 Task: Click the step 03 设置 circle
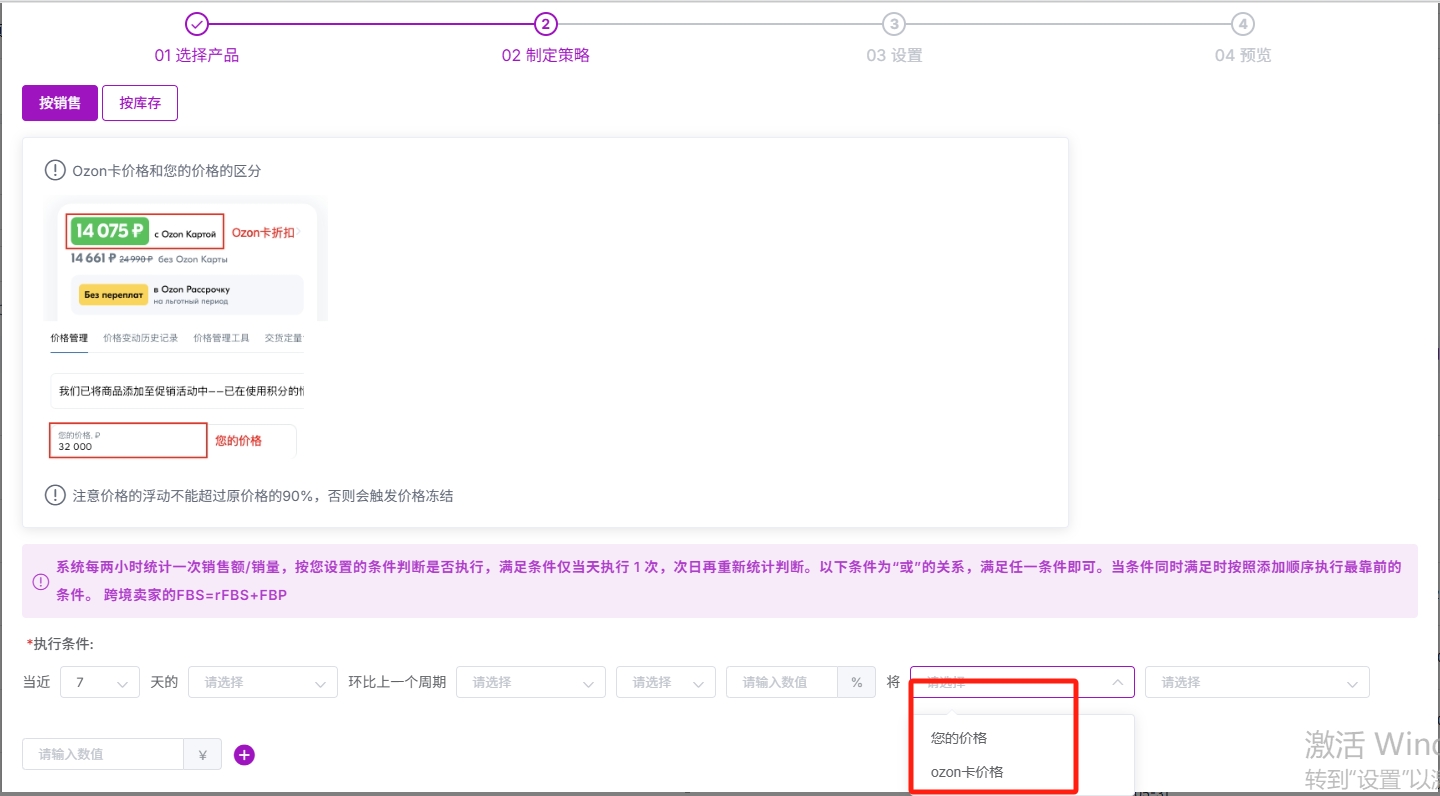point(893,24)
